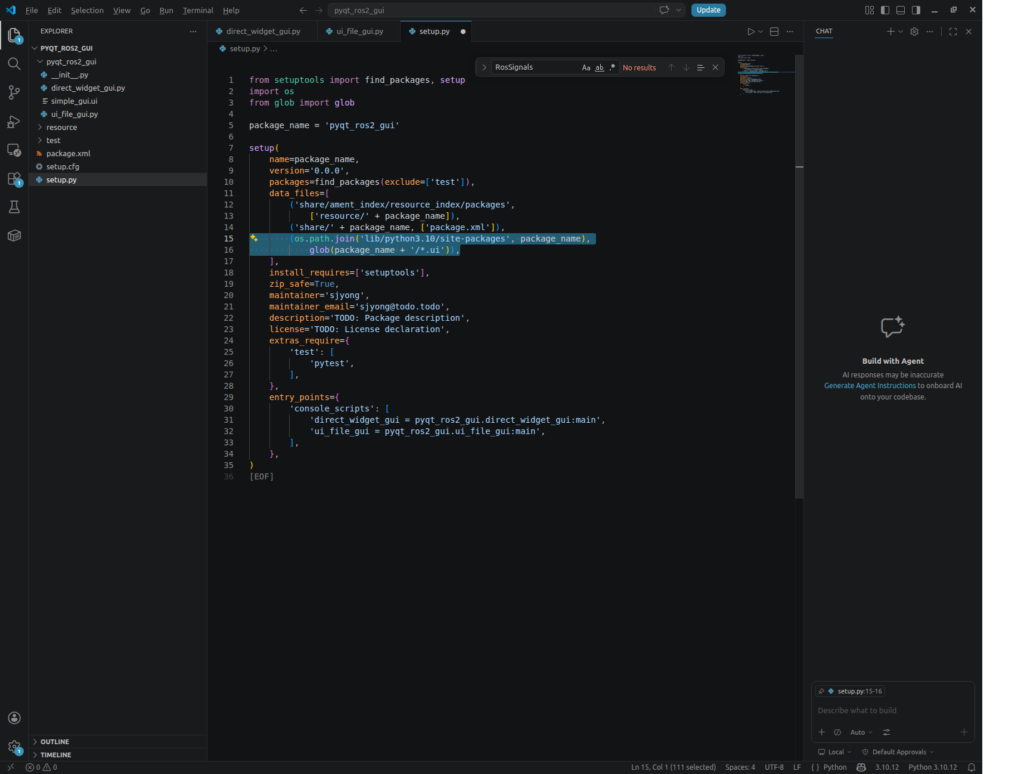Toggle Match Case in find widget
1024x774 pixels.
pos(586,67)
